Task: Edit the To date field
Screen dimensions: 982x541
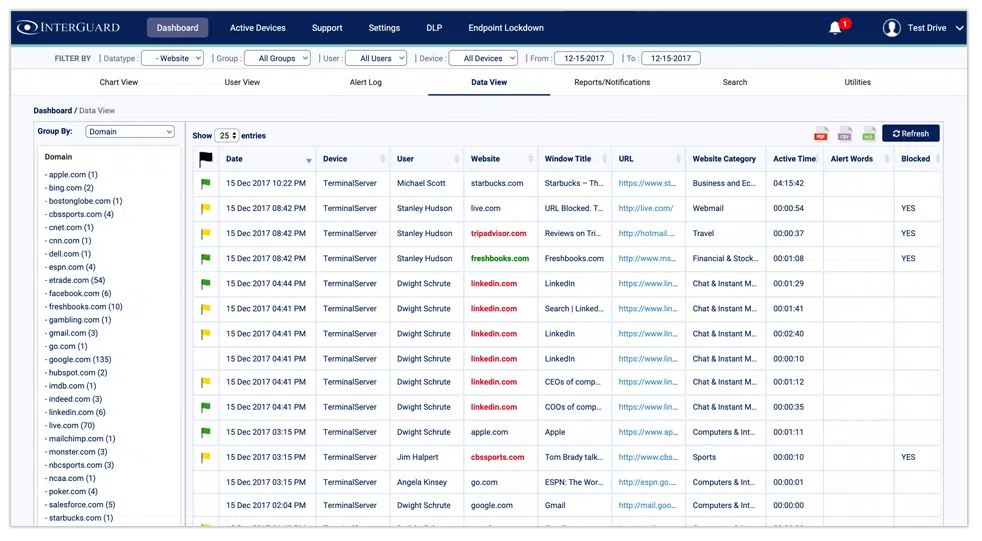Action: 671,58
